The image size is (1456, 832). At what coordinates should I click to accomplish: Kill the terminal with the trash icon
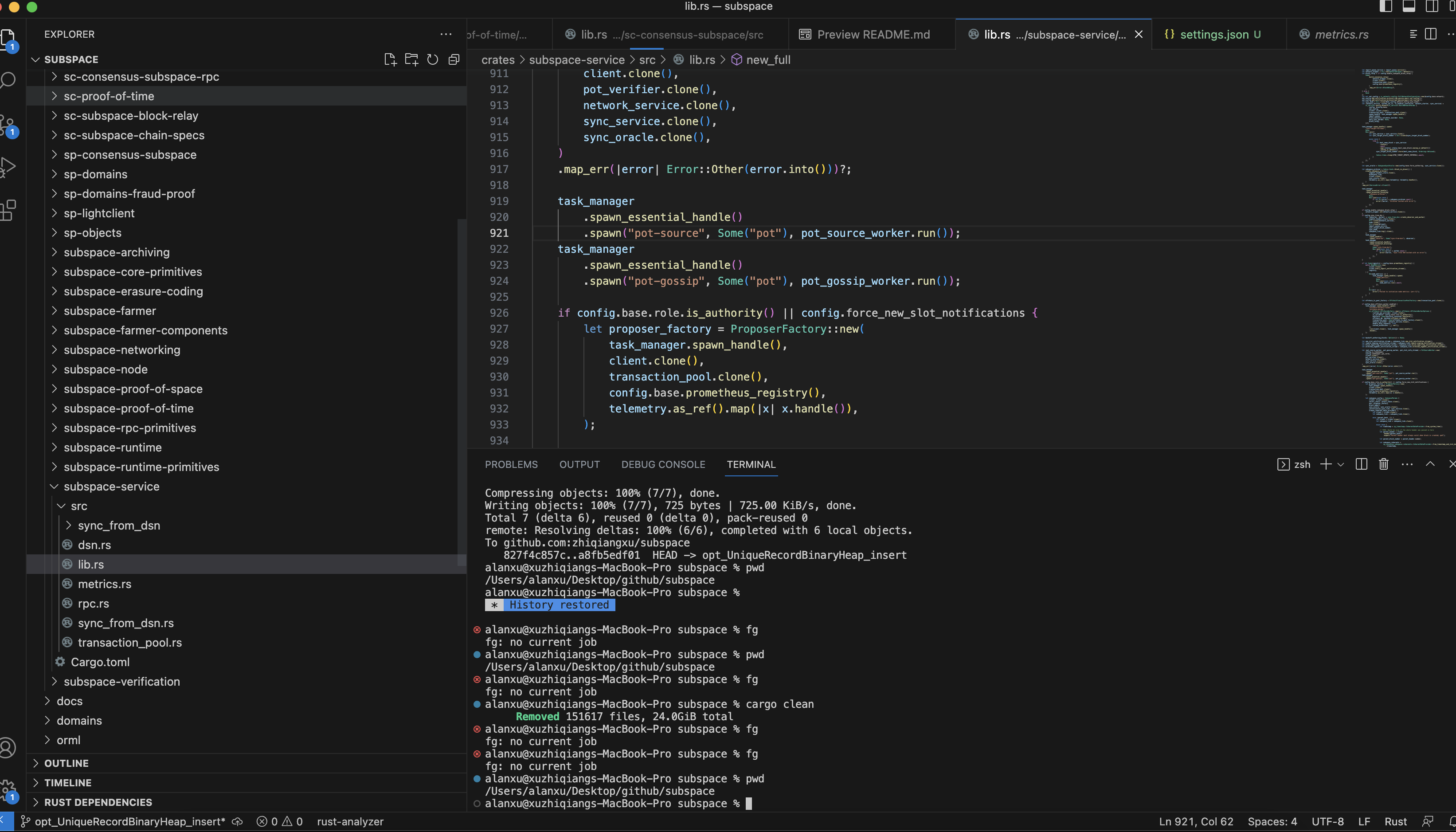coord(1383,464)
